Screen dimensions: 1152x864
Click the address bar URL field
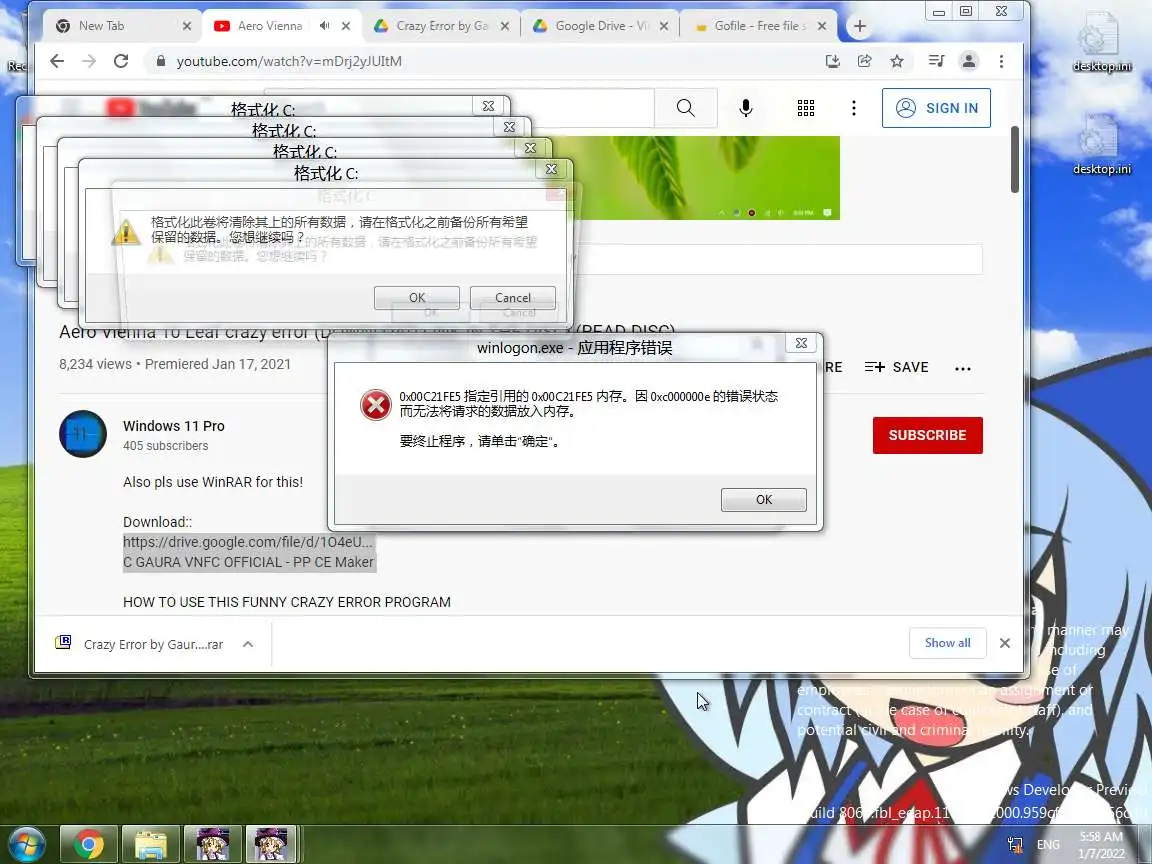(485, 61)
